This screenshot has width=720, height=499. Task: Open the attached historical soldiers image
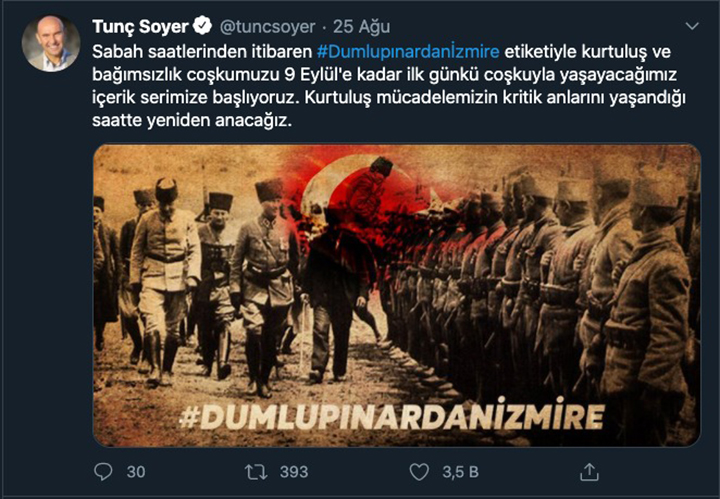click(397, 296)
